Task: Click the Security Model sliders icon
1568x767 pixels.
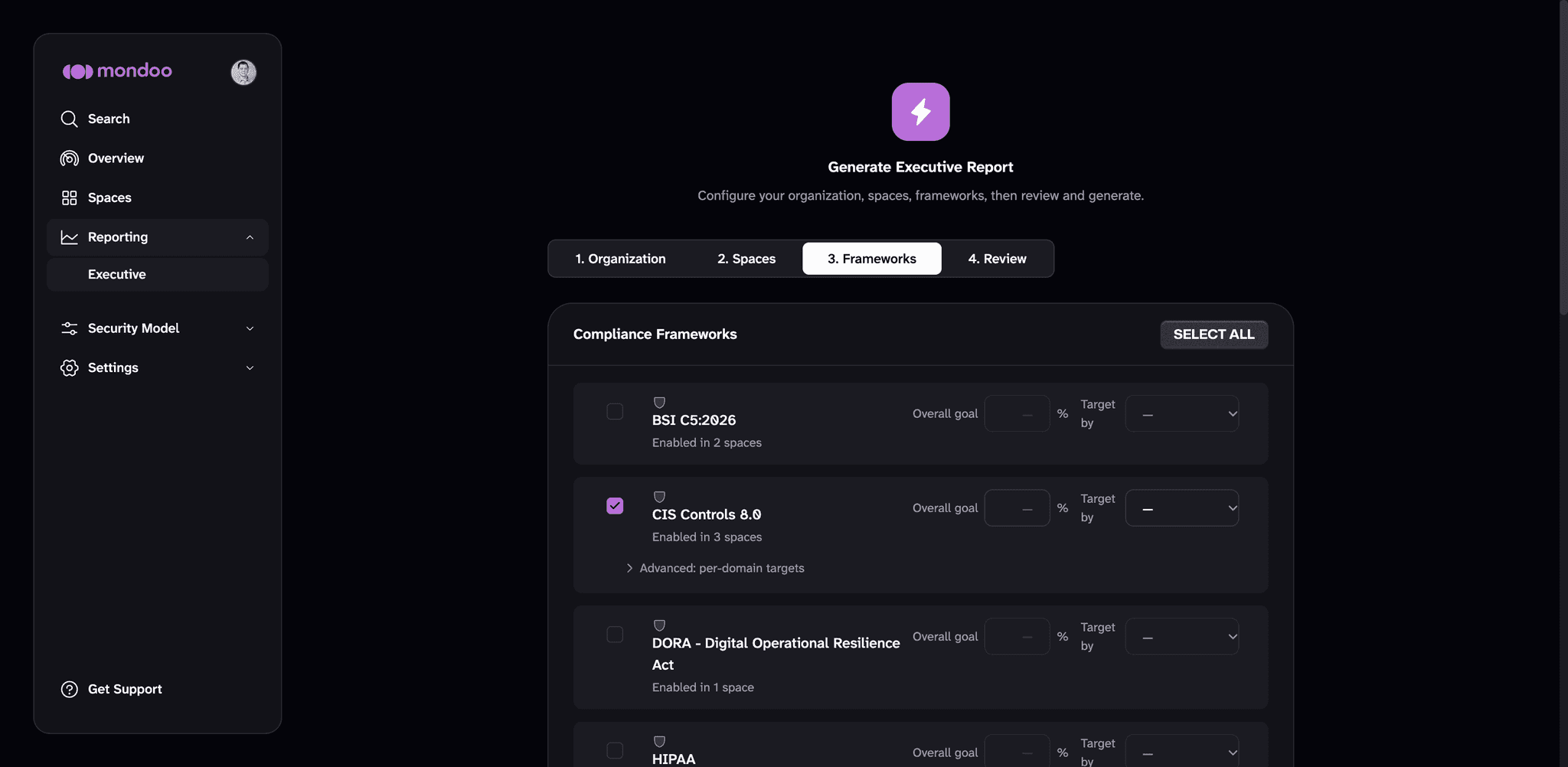Action: point(69,328)
